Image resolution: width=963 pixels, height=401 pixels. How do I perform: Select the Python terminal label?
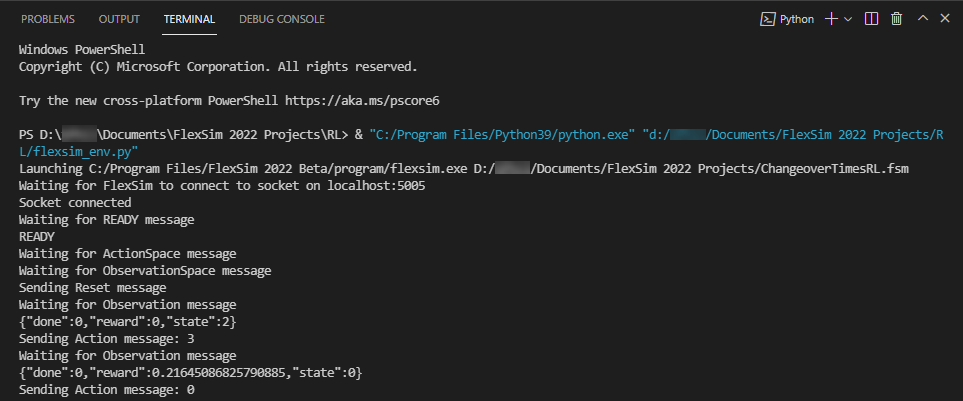tap(797, 19)
